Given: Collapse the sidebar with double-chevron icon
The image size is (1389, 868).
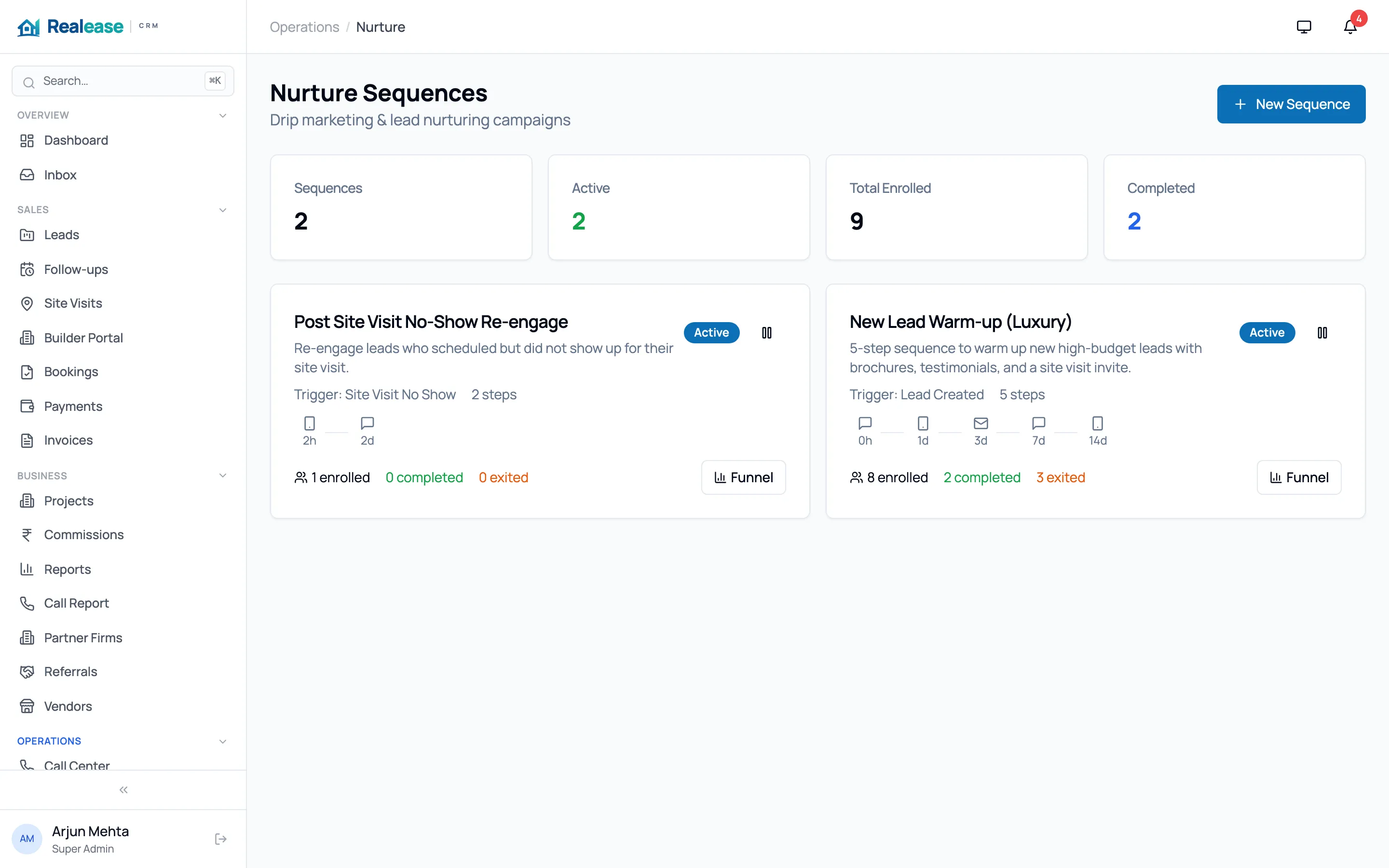Looking at the screenshot, I should tap(123, 790).
